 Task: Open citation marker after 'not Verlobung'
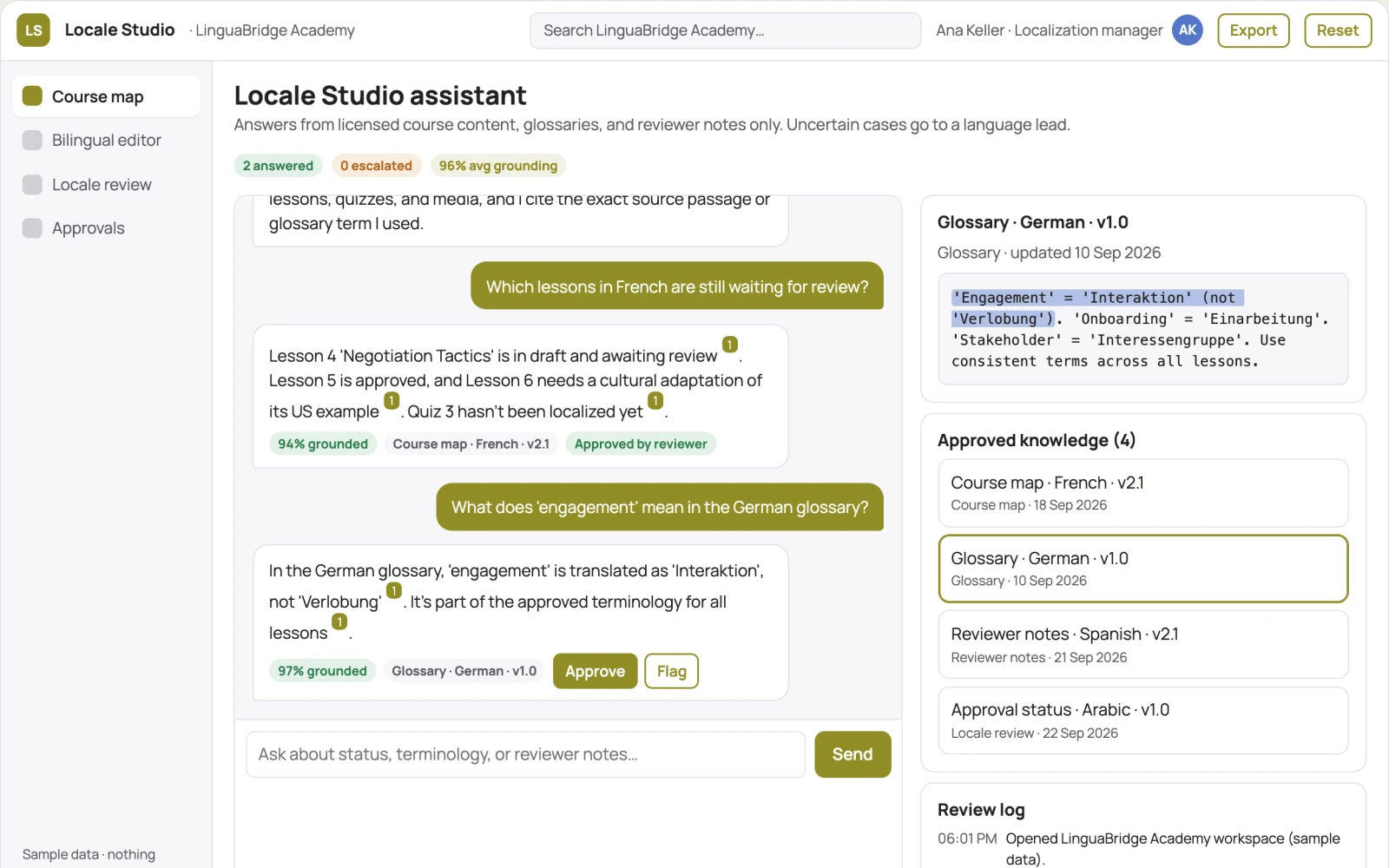393,590
